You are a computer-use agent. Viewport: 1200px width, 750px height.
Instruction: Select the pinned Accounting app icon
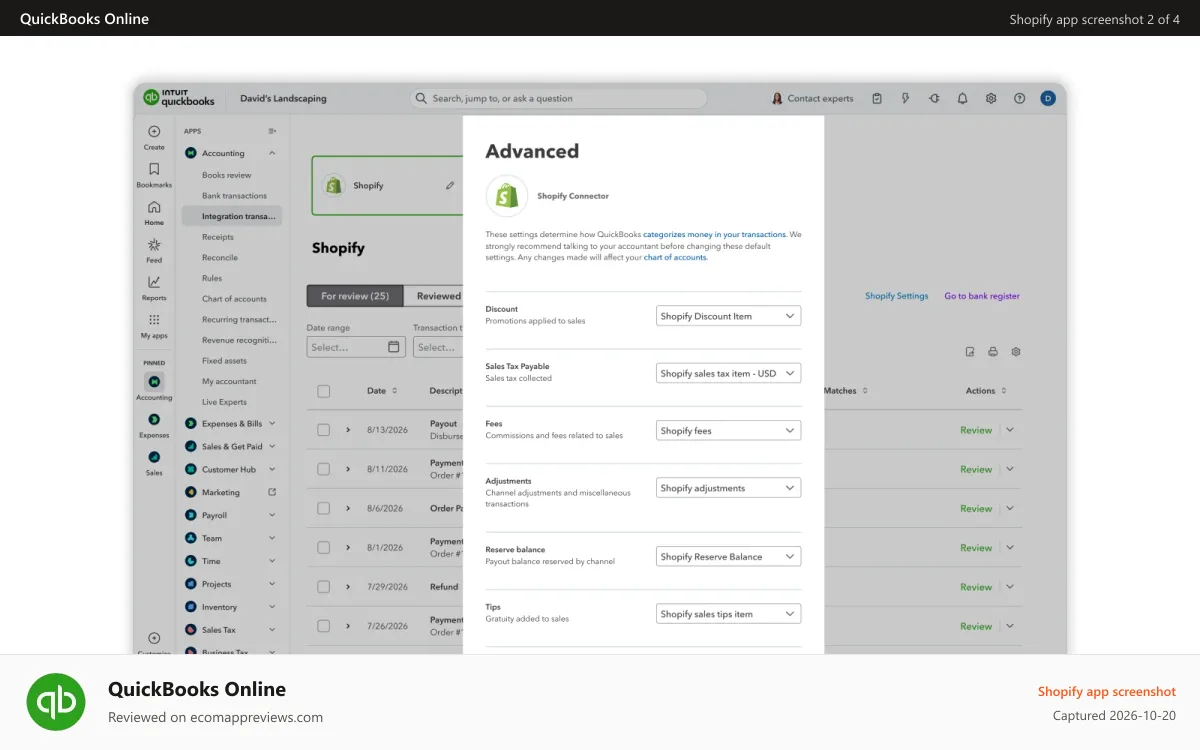coord(154,381)
